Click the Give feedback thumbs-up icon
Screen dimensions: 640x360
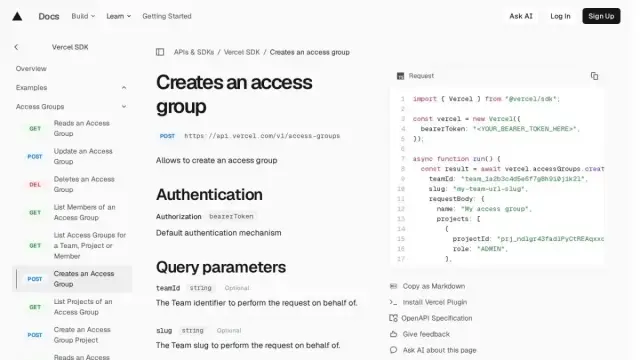393,334
